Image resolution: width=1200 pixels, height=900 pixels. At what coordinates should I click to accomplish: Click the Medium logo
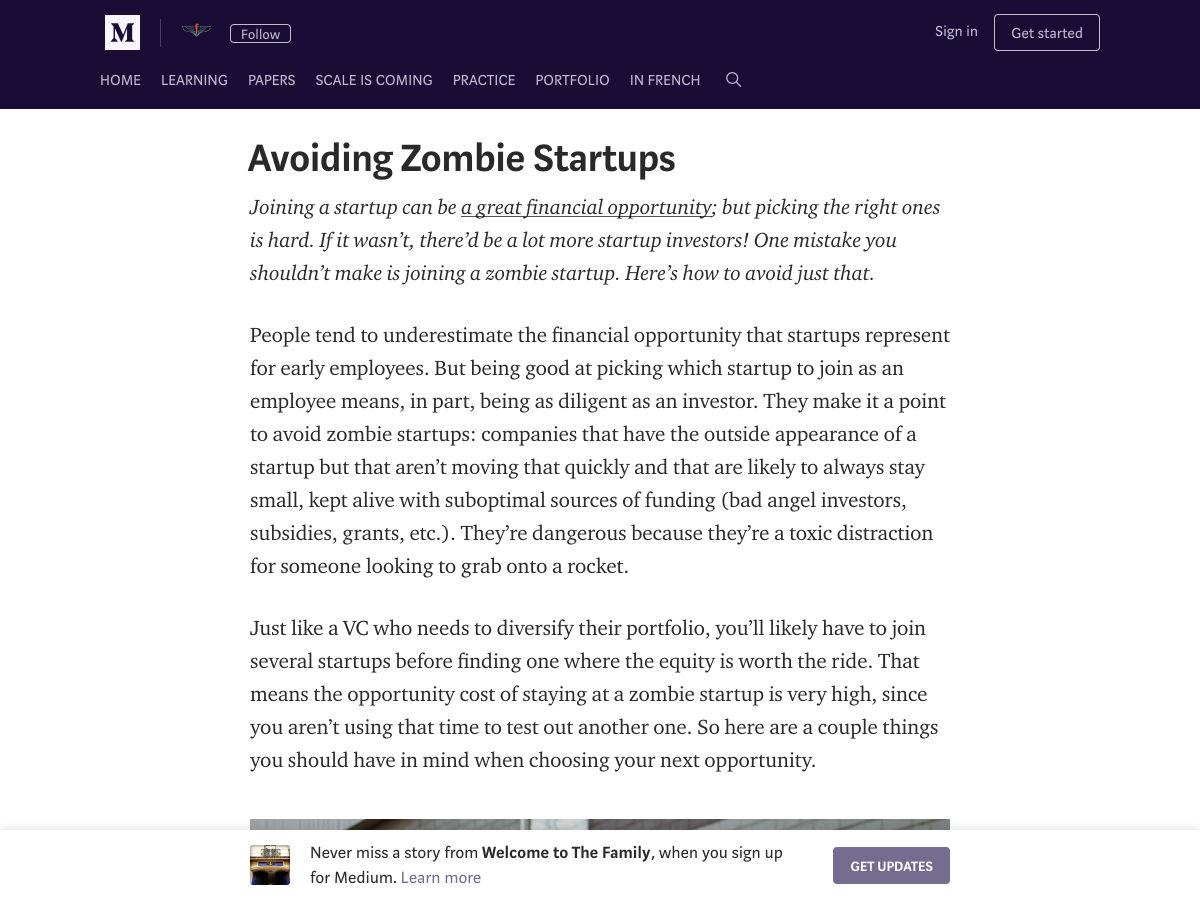[x=122, y=33]
